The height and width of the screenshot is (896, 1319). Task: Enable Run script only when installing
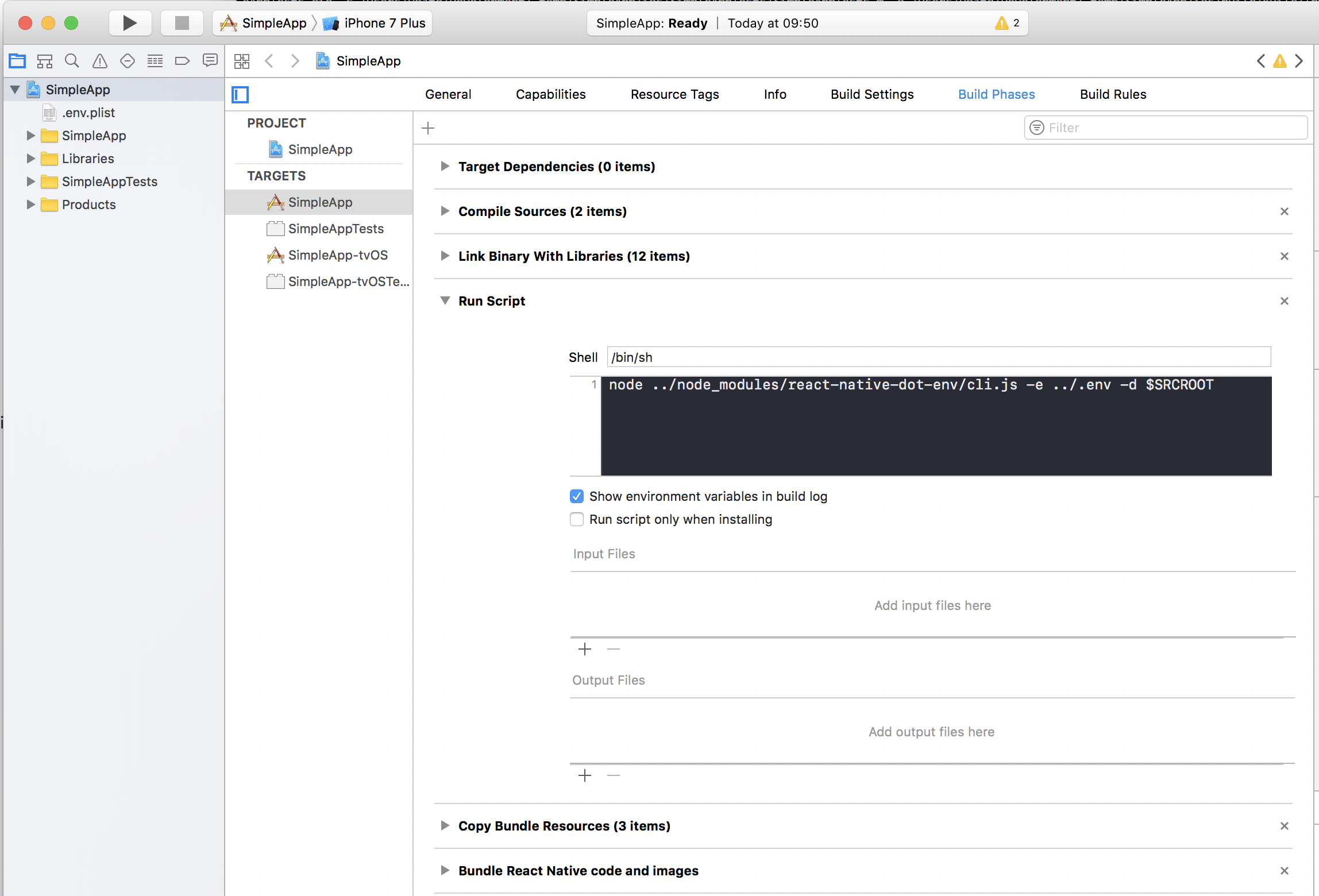point(577,519)
